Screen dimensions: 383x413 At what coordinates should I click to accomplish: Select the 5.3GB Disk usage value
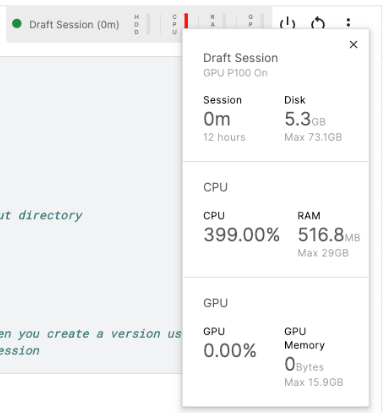tap(305, 119)
